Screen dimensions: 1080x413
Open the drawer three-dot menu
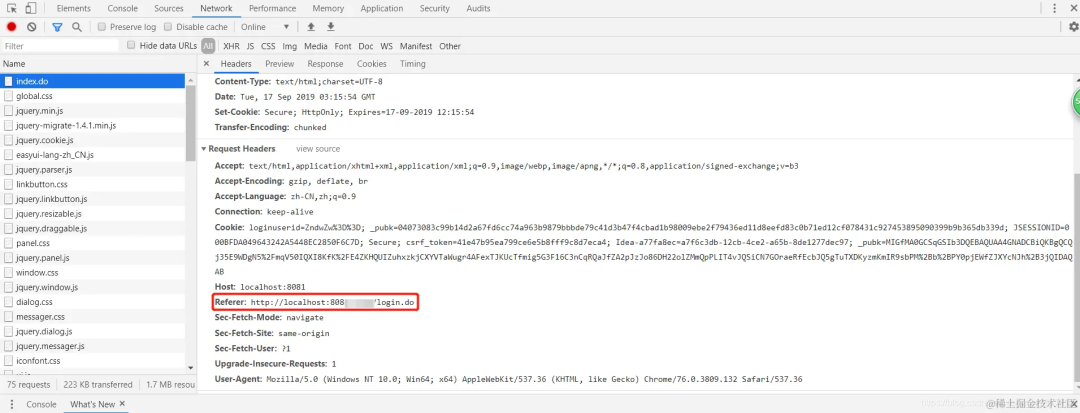point(12,404)
